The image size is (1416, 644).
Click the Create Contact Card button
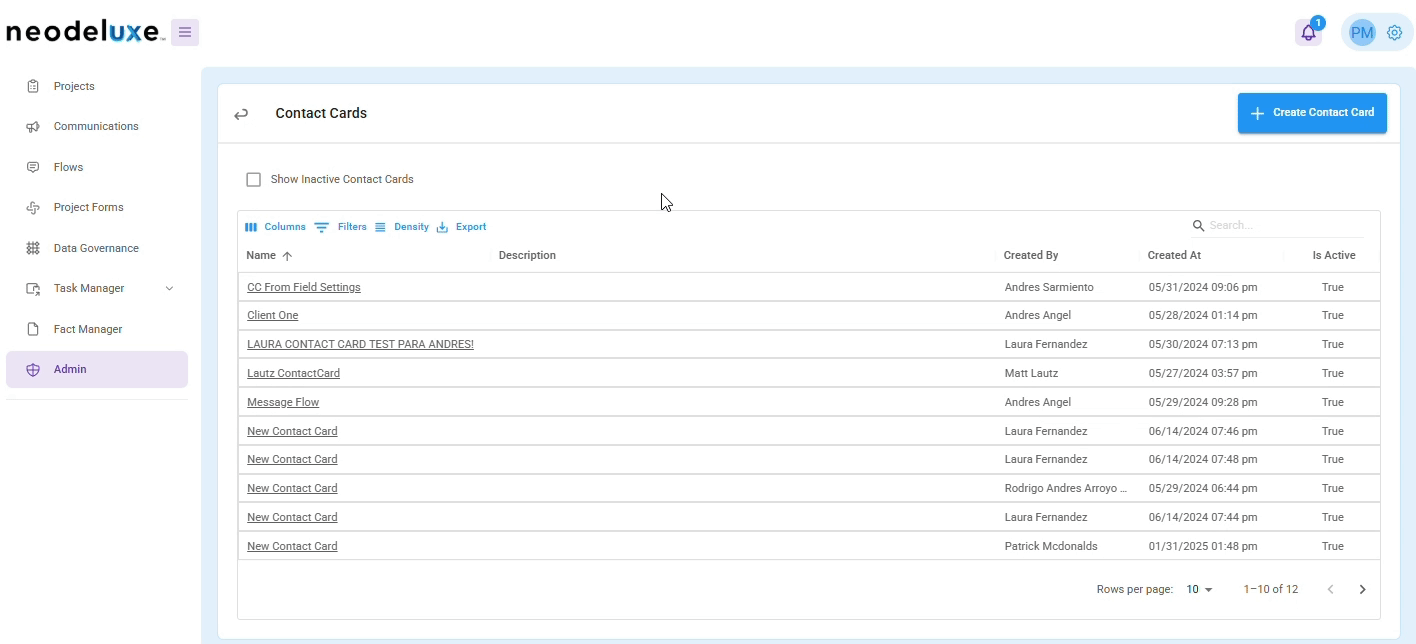pyautogui.click(x=1312, y=113)
